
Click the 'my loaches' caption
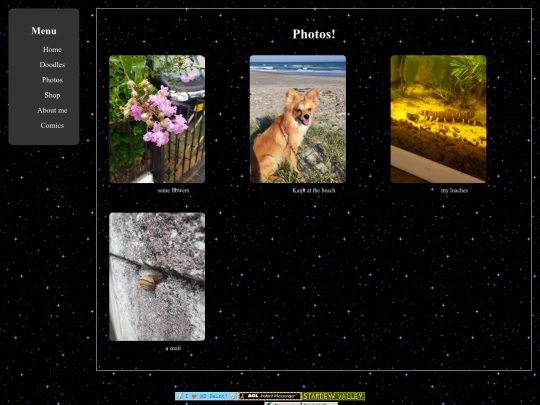click(454, 190)
